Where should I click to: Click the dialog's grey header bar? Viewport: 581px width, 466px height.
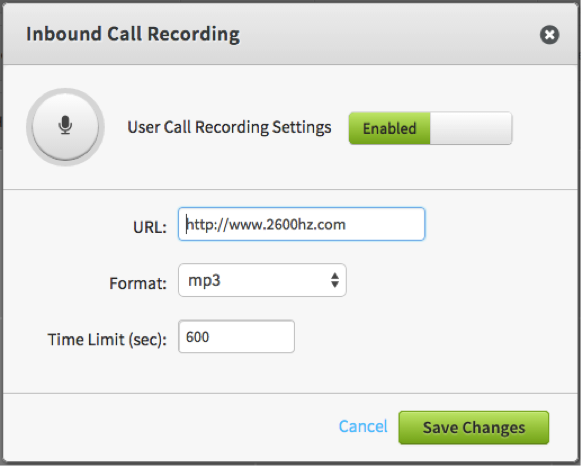[389, 34]
